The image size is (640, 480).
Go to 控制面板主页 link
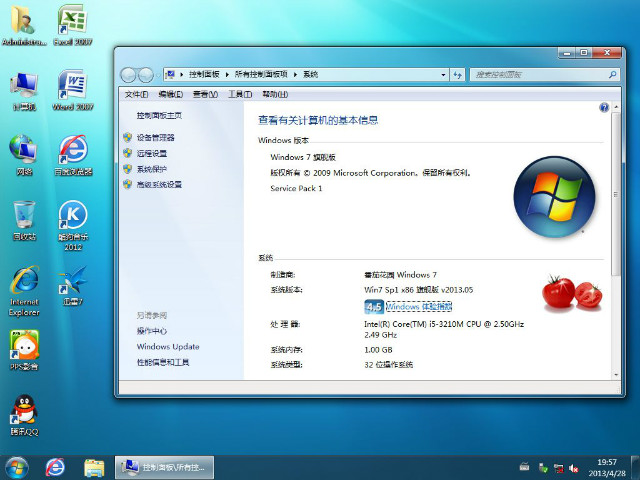point(159,116)
